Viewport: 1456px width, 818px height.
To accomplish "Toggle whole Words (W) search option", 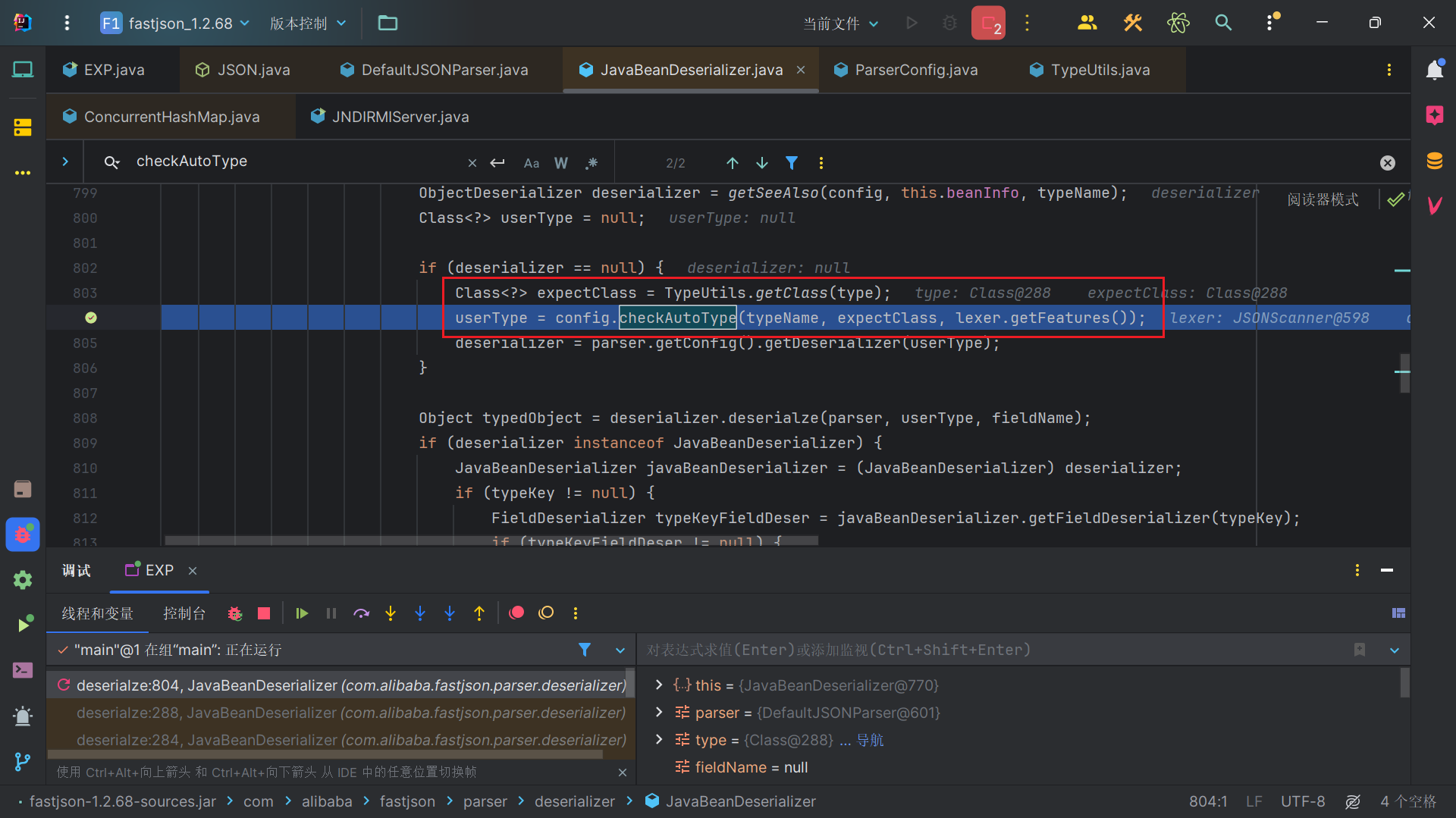I will tap(561, 163).
